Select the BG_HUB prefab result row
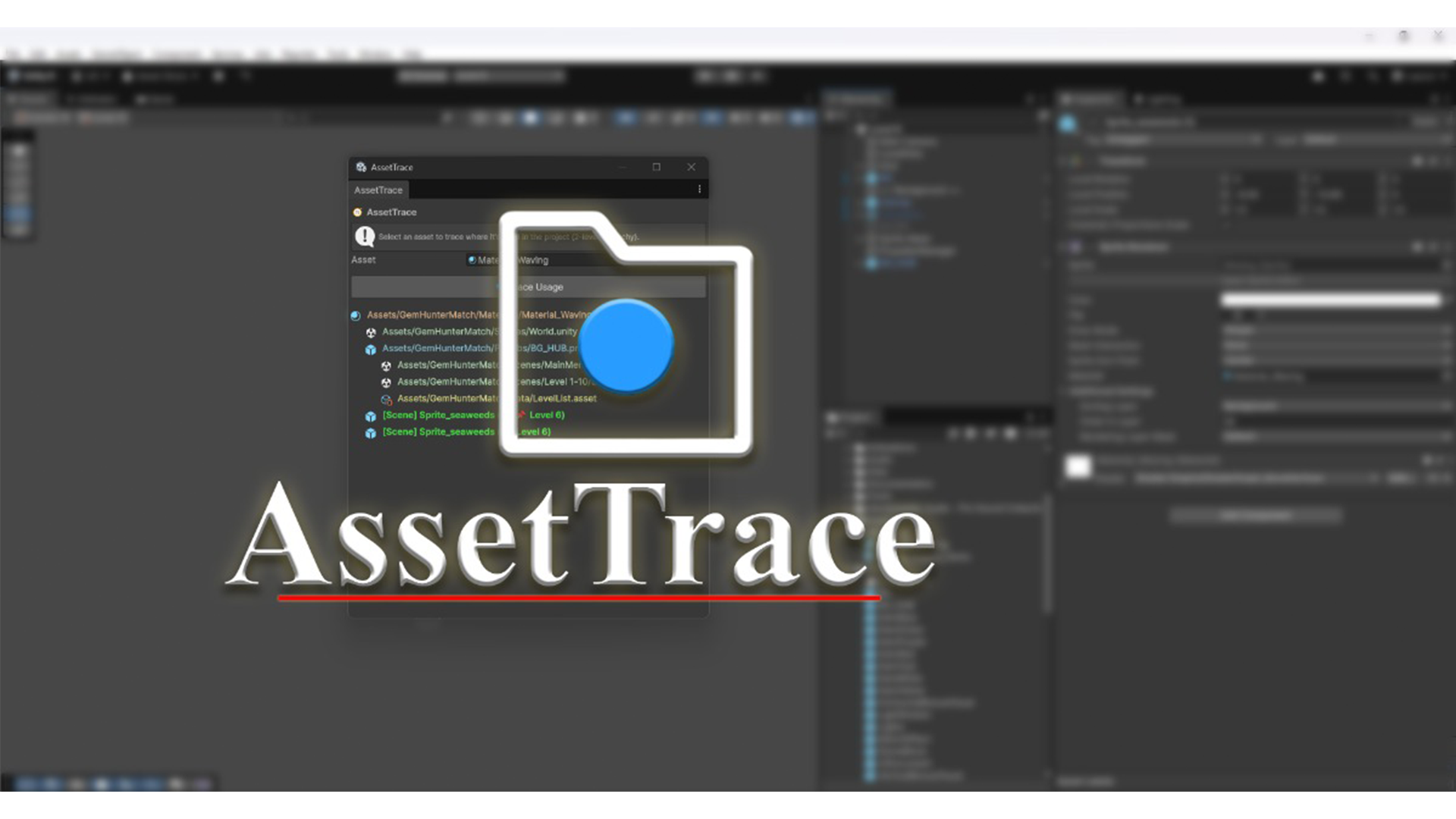Viewport: 1456px width, 819px height. tap(479, 348)
